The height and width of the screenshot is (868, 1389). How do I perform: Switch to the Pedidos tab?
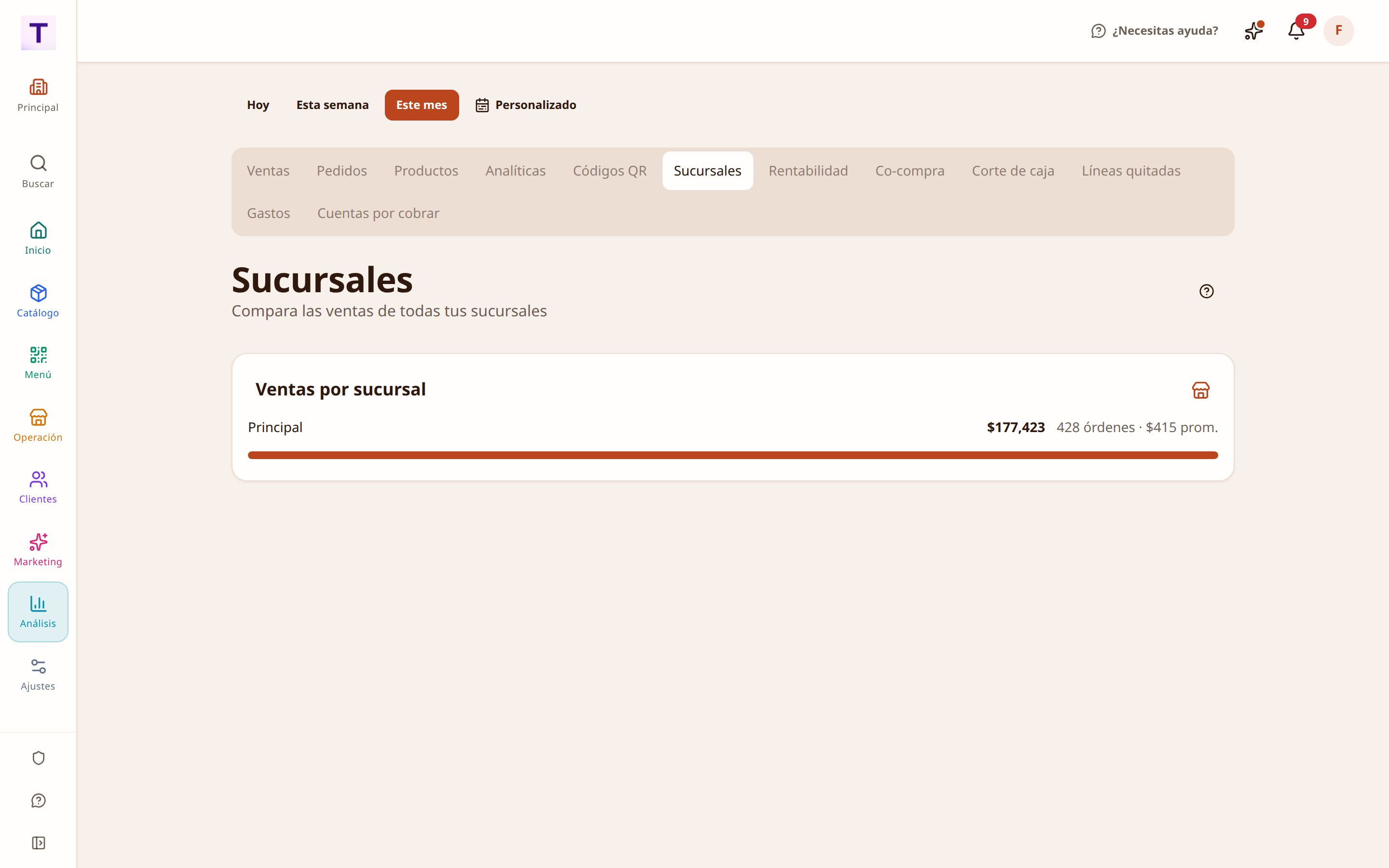pyautogui.click(x=341, y=171)
